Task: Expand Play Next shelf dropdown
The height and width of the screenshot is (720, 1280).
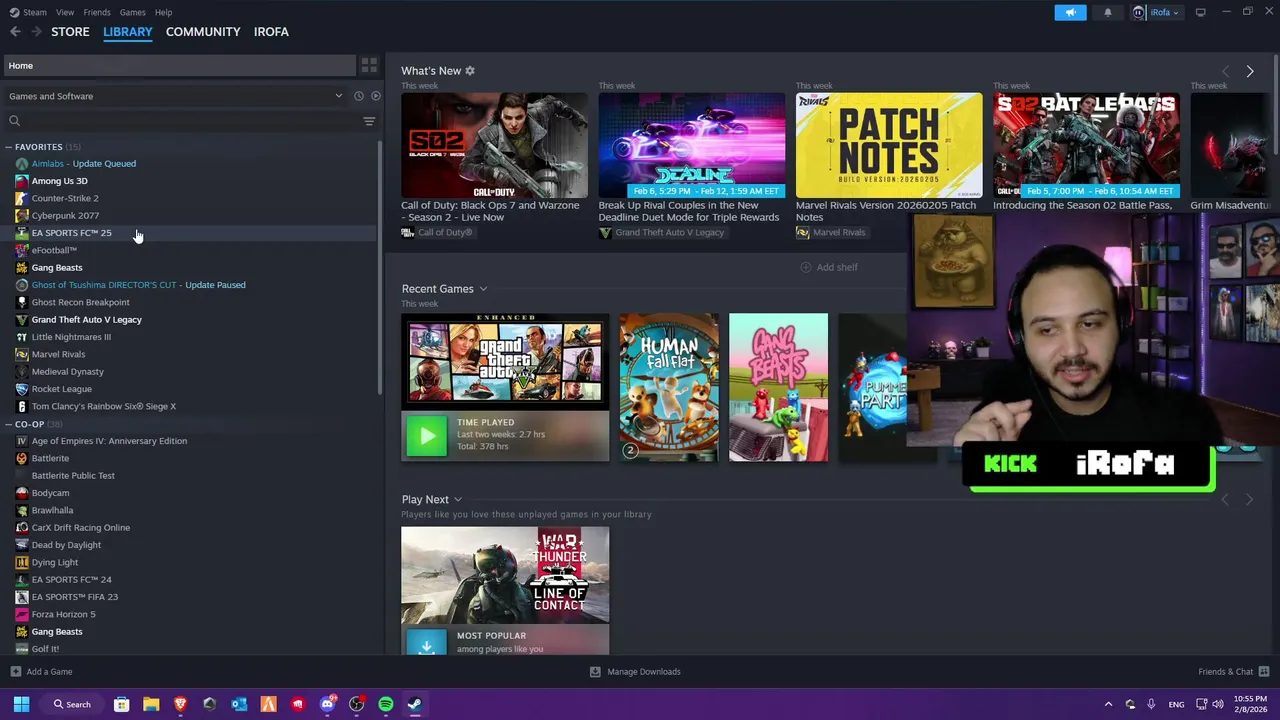Action: pos(458,500)
